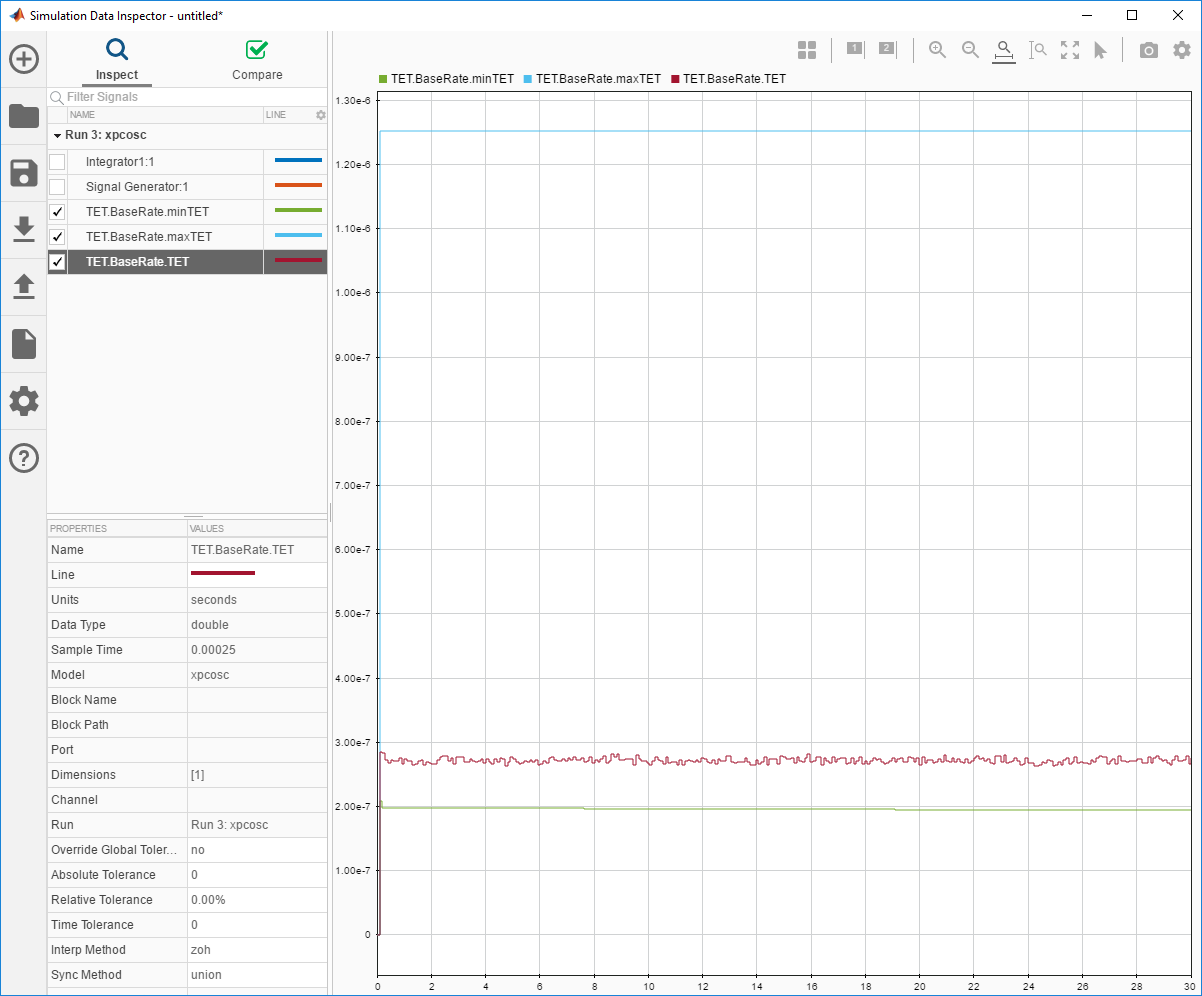Switch to the Inspect tab

[117, 60]
